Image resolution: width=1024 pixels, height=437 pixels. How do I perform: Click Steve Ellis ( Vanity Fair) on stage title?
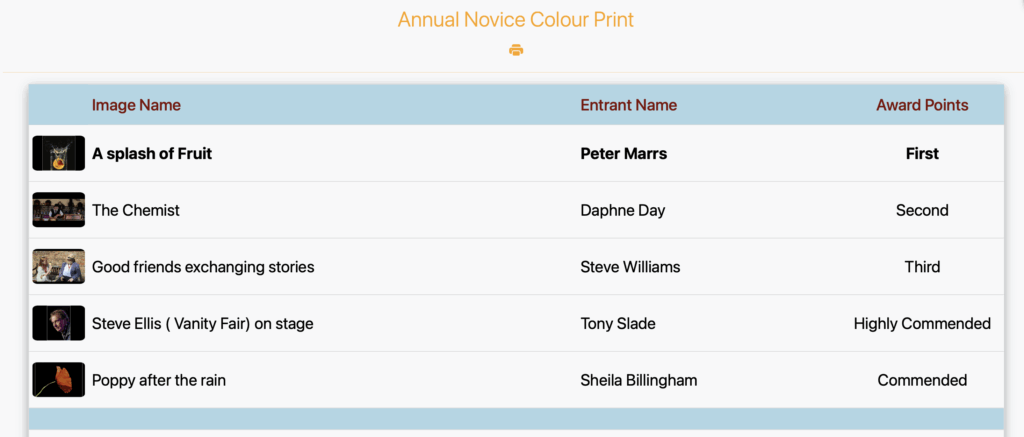[x=202, y=323]
